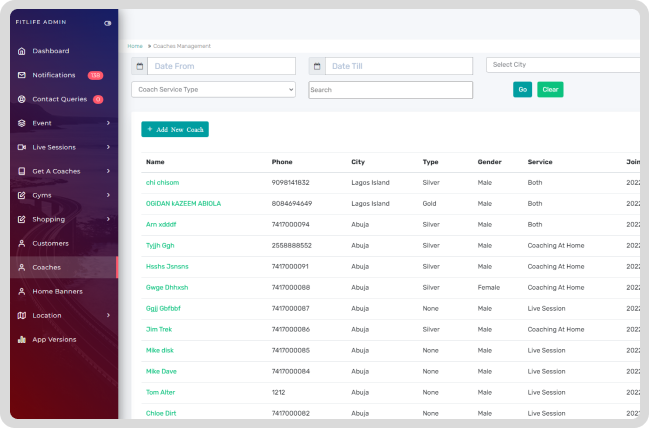Click the Go button
The width and height of the screenshot is (649, 428).
(x=522, y=89)
